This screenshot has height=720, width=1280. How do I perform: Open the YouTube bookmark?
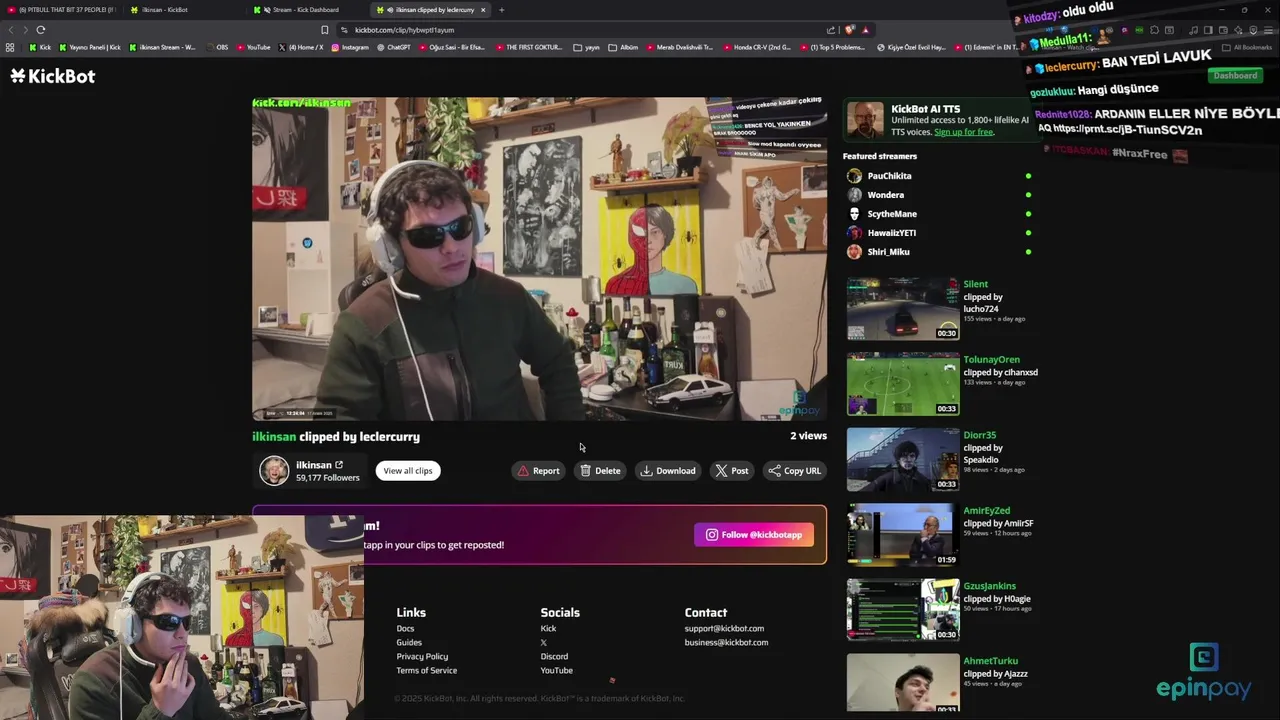pyautogui.click(x=253, y=47)
